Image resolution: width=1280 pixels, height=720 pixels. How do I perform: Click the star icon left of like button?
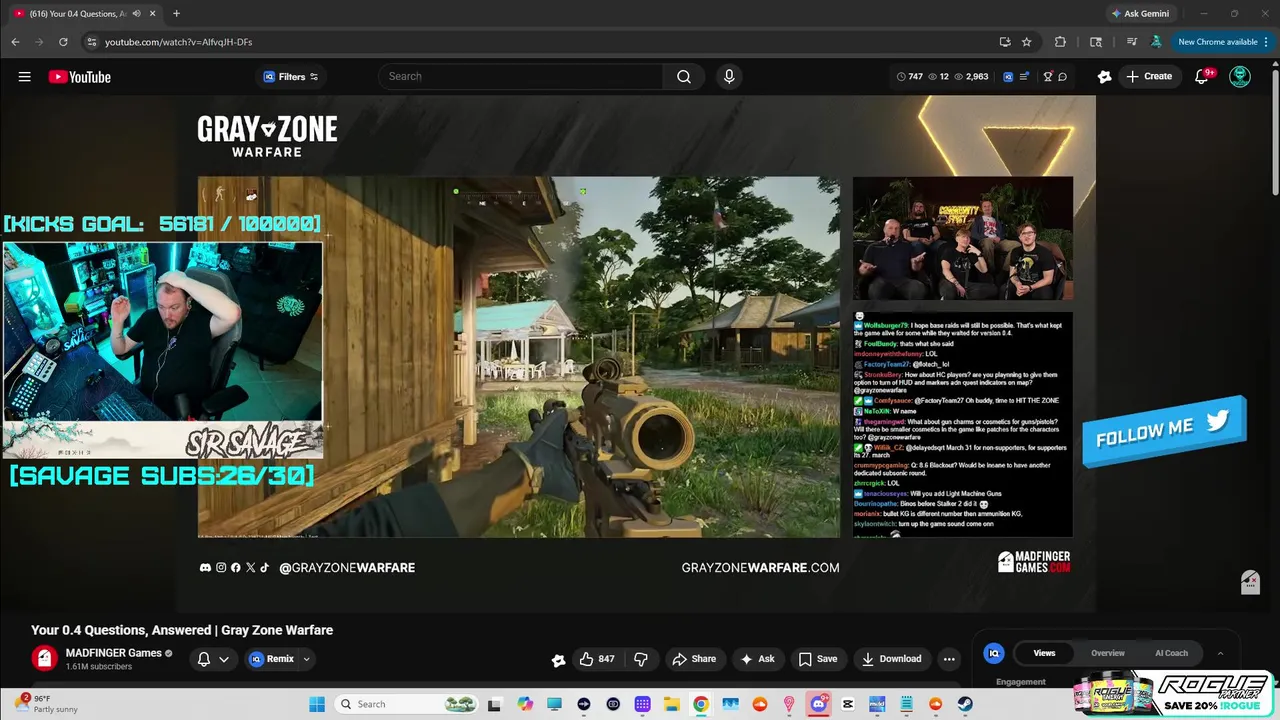558,659
